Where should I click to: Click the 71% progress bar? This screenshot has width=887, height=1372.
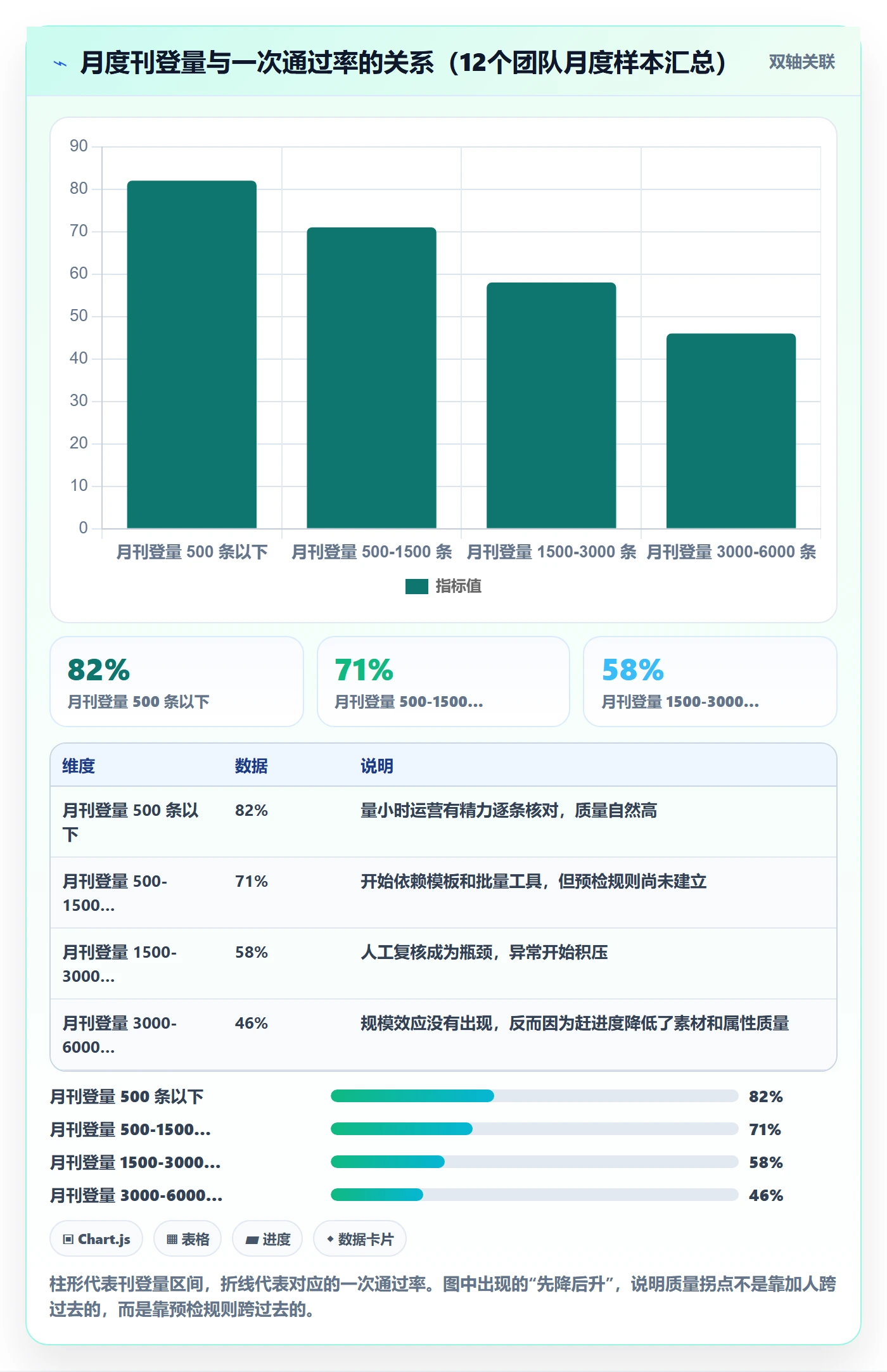click(x=534, y=1129)
